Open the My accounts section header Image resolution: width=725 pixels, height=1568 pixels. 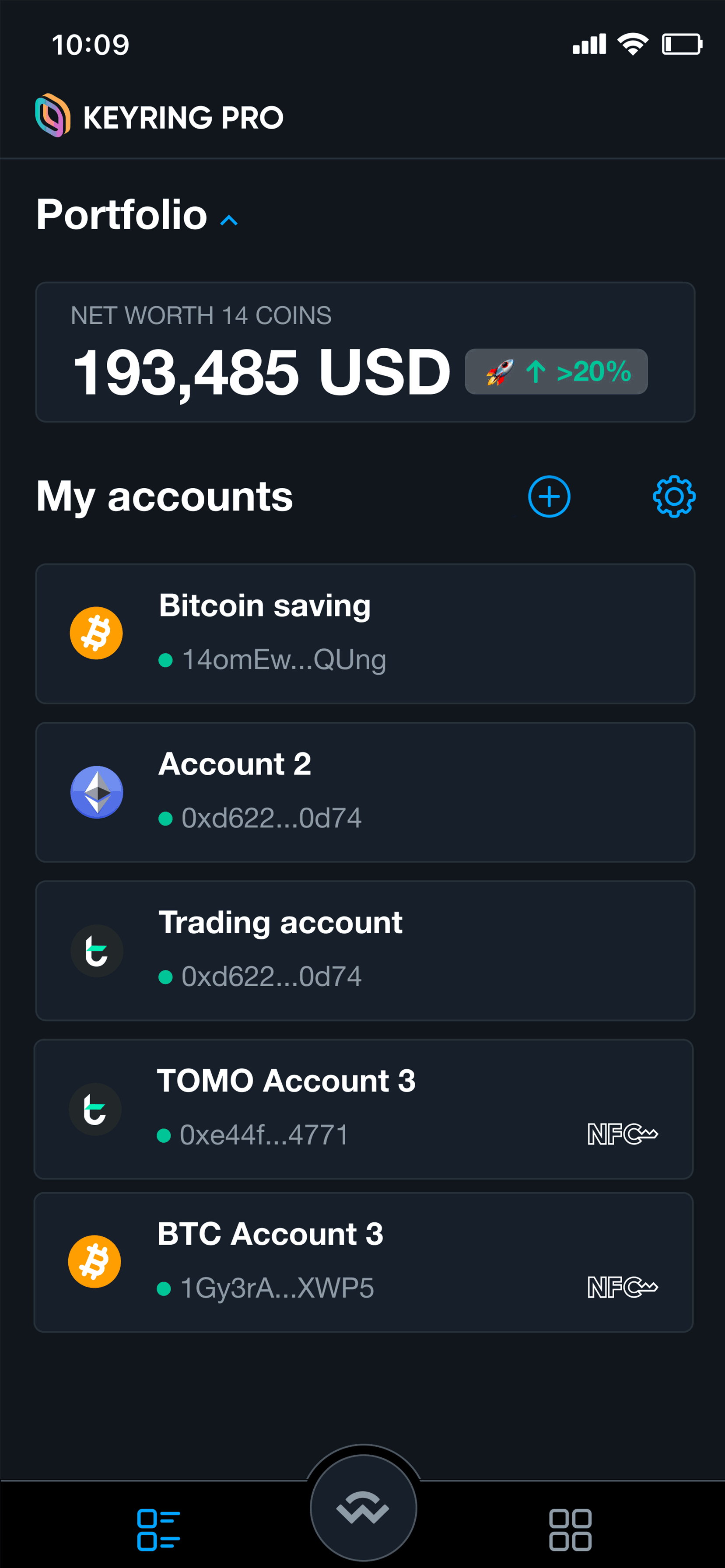(165, 496)
